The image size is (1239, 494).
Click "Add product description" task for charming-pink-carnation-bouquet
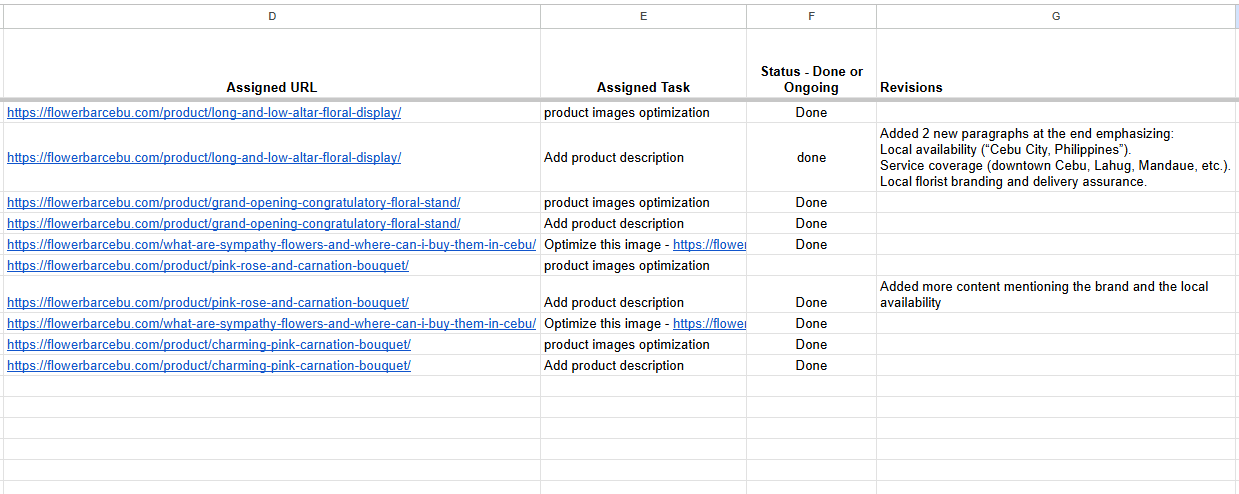tap(614, 366)
